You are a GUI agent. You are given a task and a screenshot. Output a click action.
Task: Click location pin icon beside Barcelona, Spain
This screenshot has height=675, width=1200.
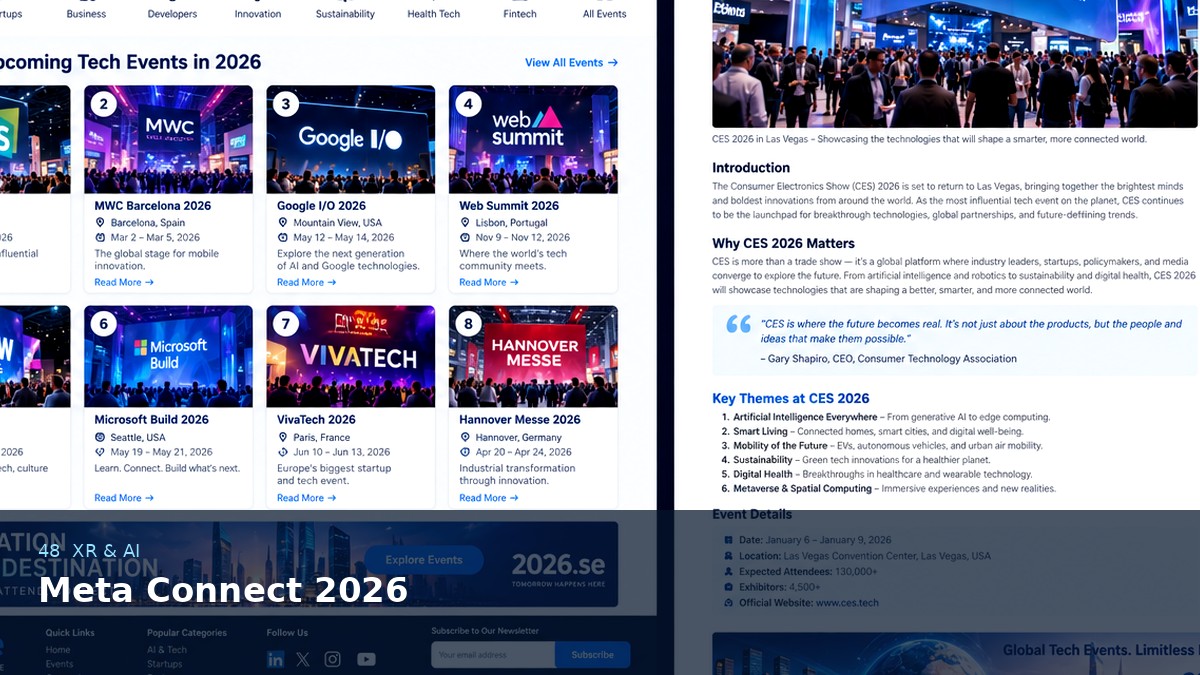point(100,223)
